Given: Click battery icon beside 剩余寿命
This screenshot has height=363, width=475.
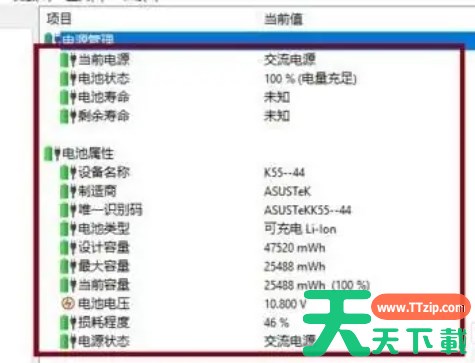Looking at the screenshot, I should 68,116.
